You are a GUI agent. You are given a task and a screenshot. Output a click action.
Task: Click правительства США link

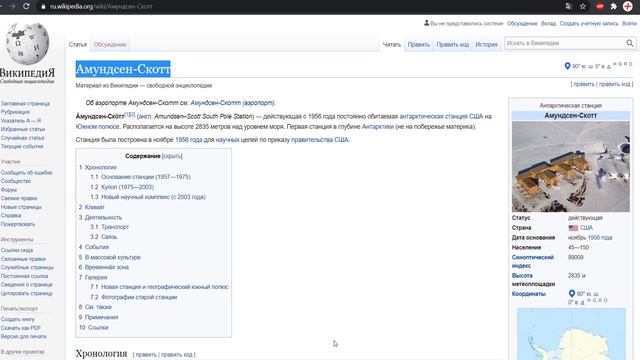pos(320,140)
